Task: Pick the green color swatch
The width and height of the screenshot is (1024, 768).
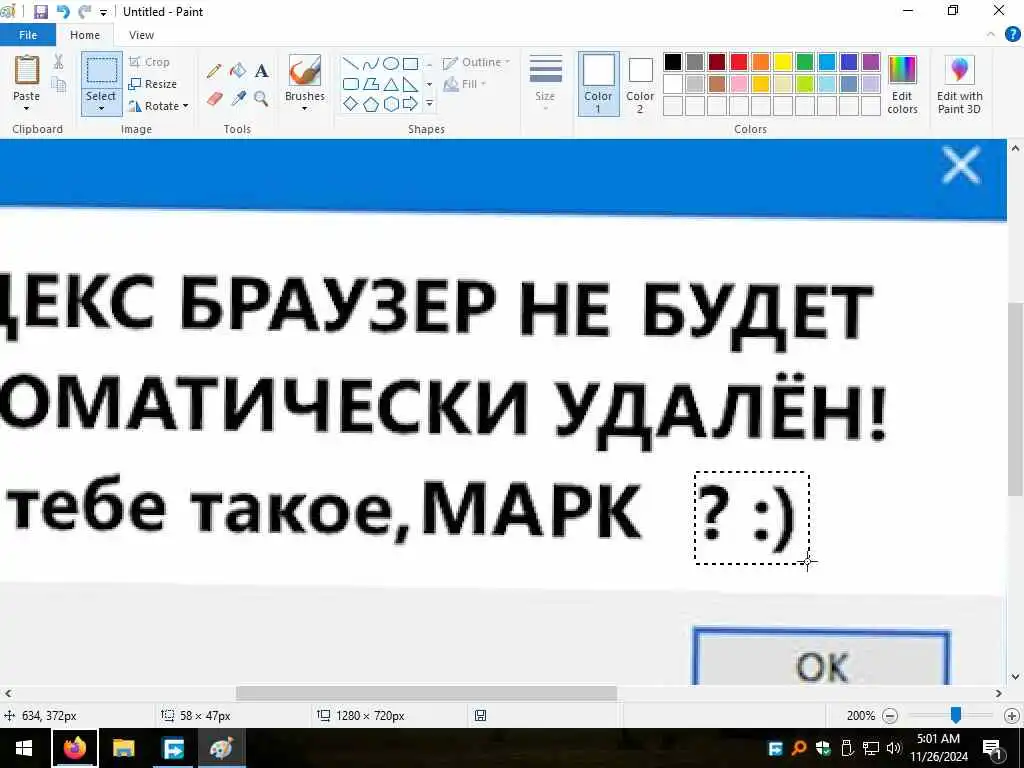Action: coord(805,62)
